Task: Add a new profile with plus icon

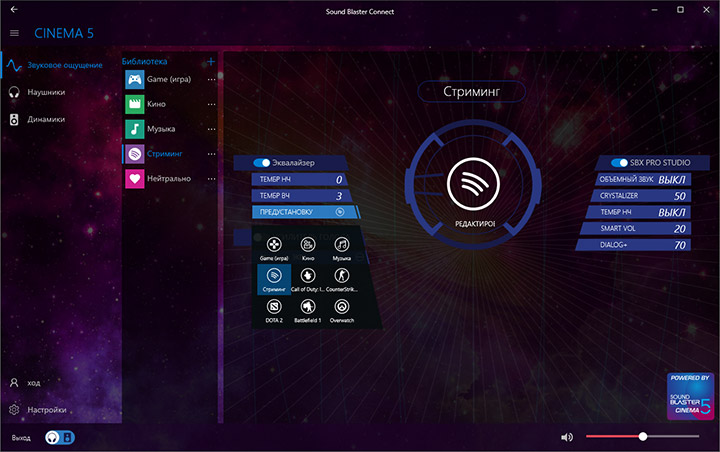Action: [x=211, y=61]
